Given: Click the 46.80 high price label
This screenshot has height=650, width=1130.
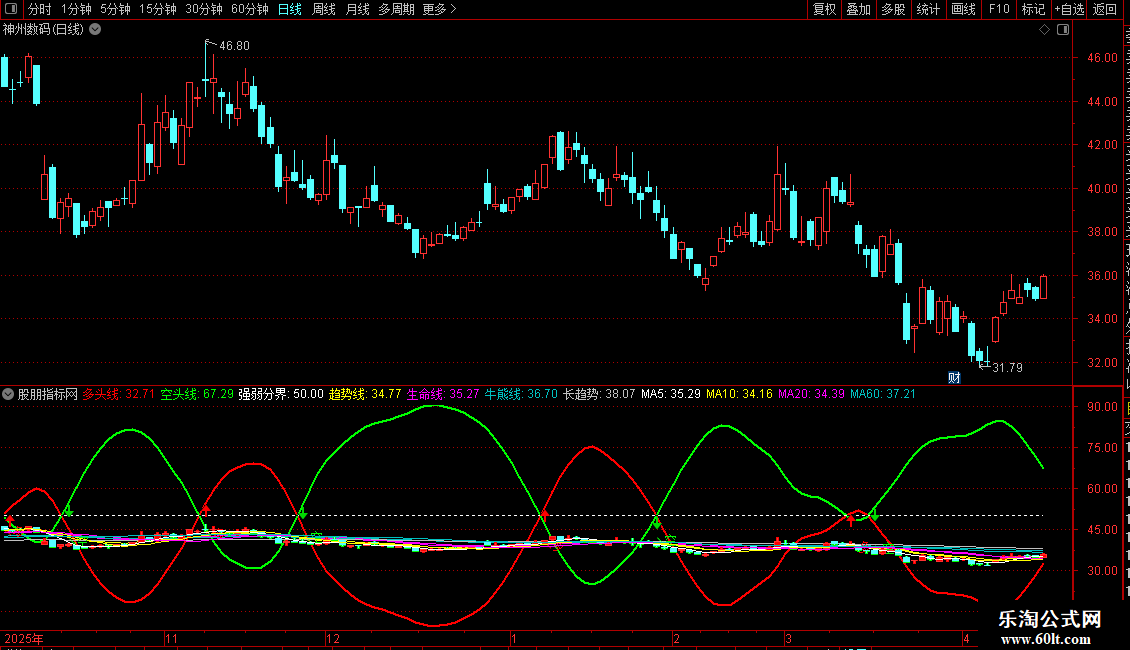Looking at the screenshot, I should pos(234,45).
